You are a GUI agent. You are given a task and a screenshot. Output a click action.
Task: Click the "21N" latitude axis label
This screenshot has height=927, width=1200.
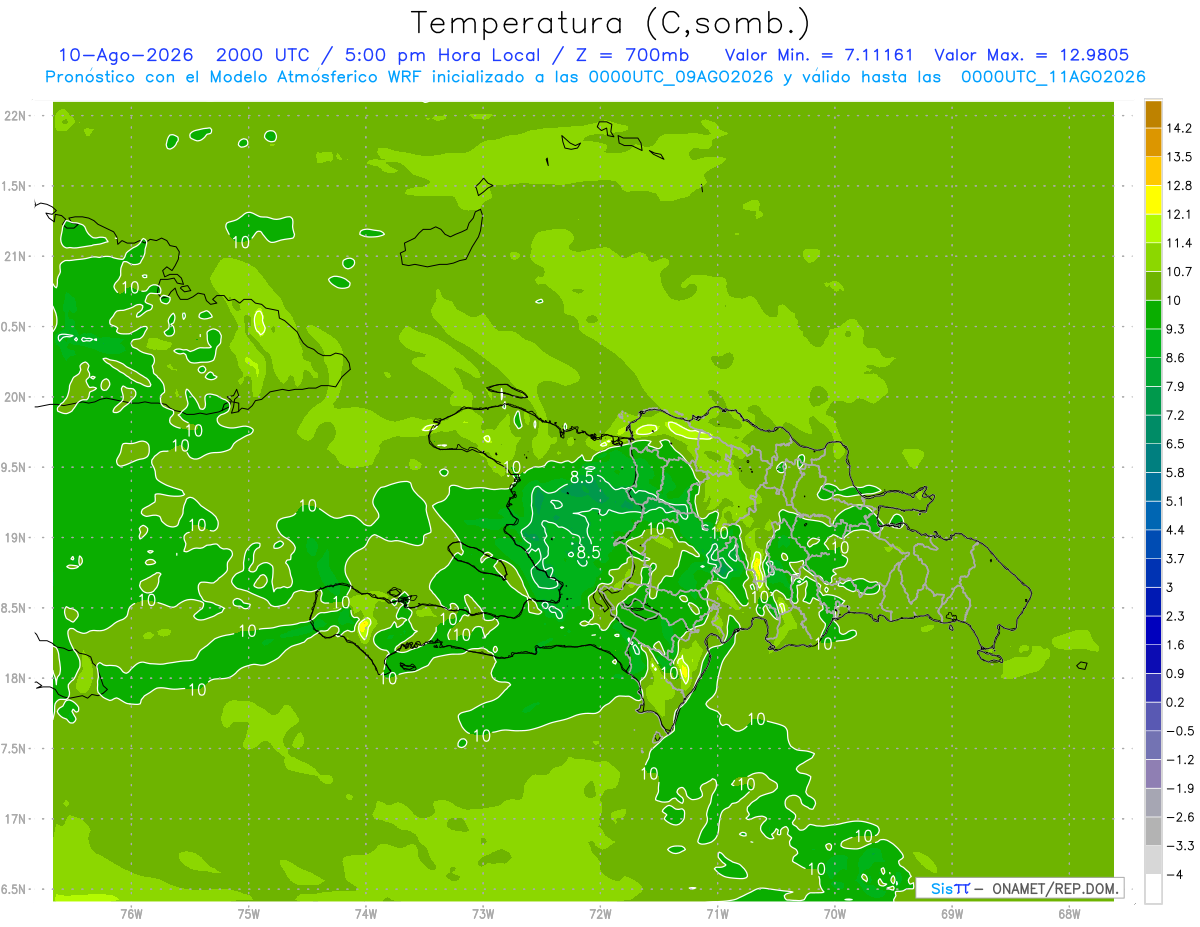[17, 256]
